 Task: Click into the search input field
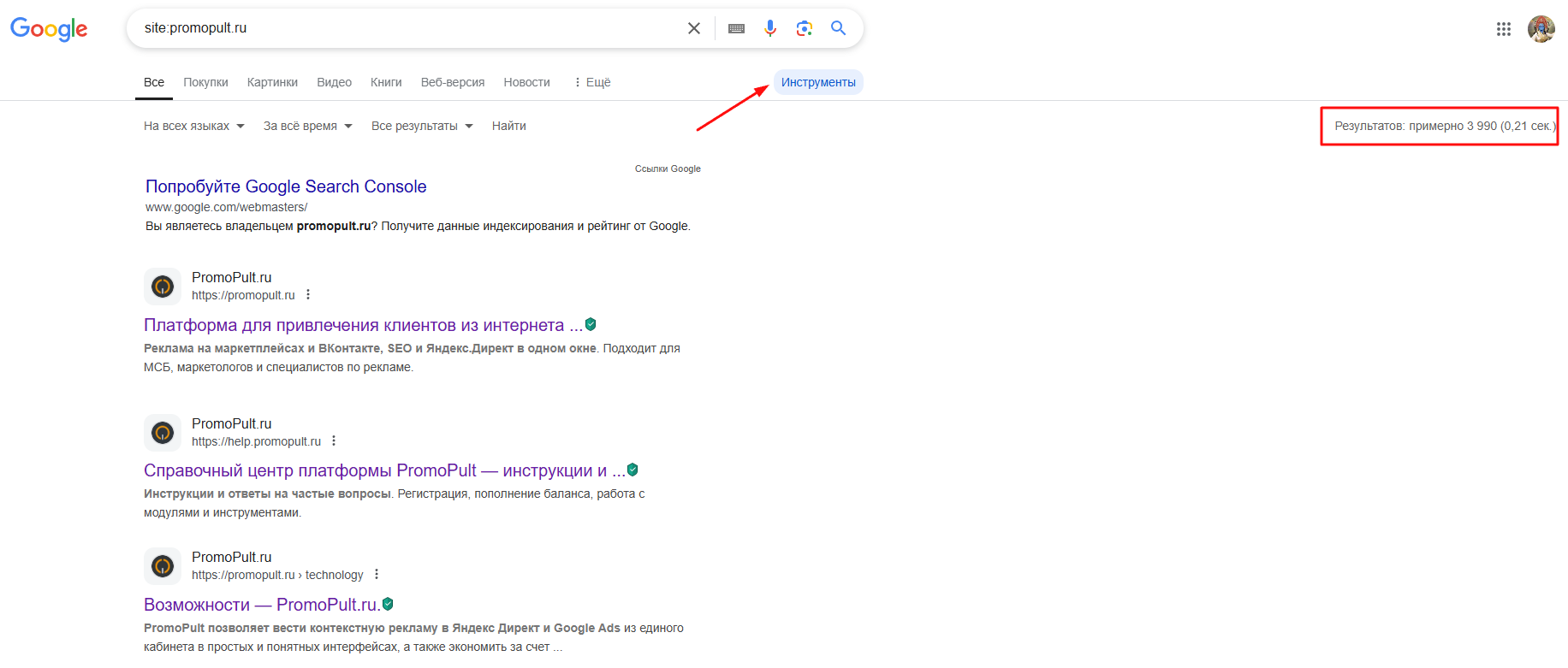point(411,28)
